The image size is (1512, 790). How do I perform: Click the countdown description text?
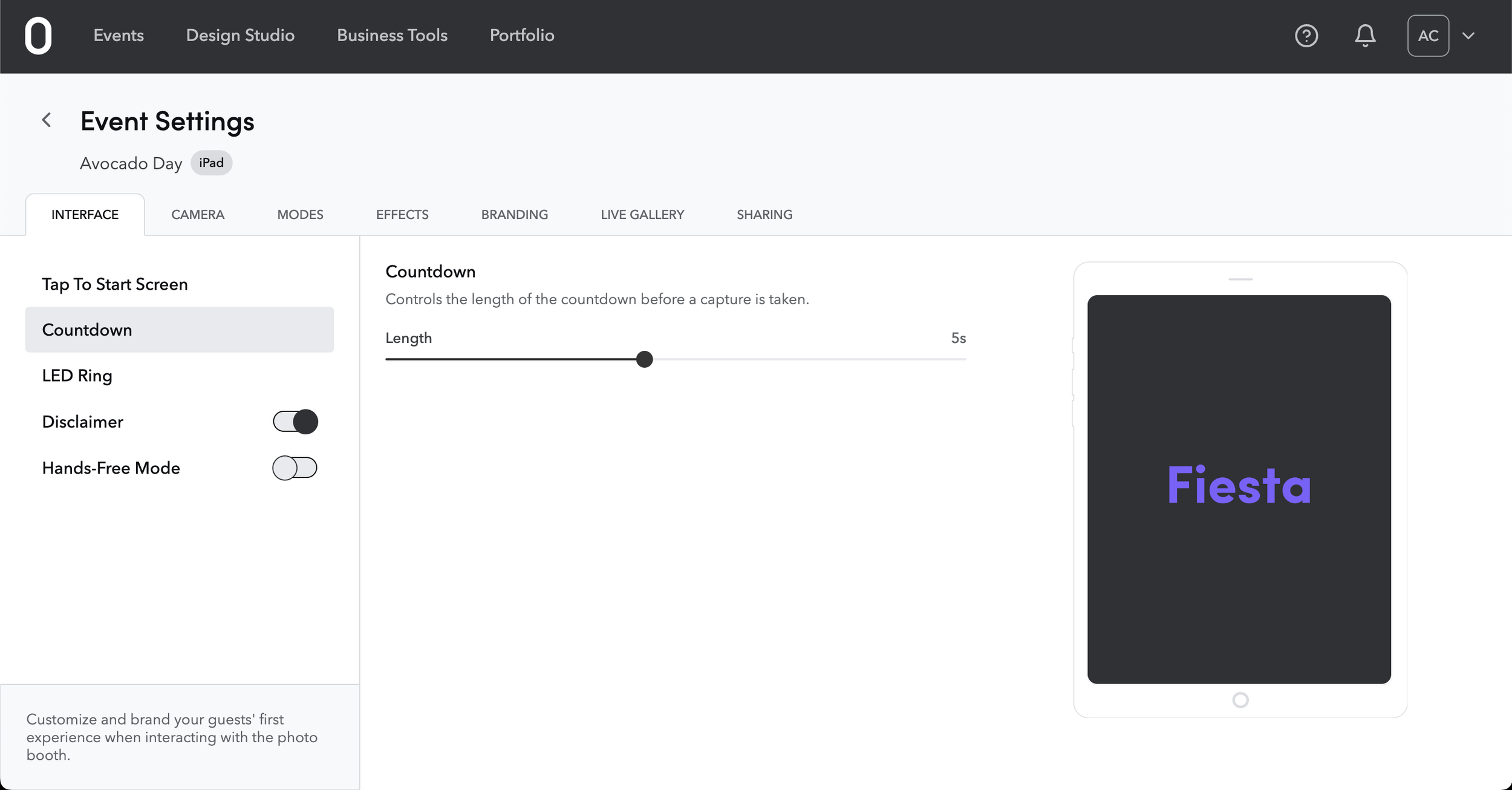(597, 299)
